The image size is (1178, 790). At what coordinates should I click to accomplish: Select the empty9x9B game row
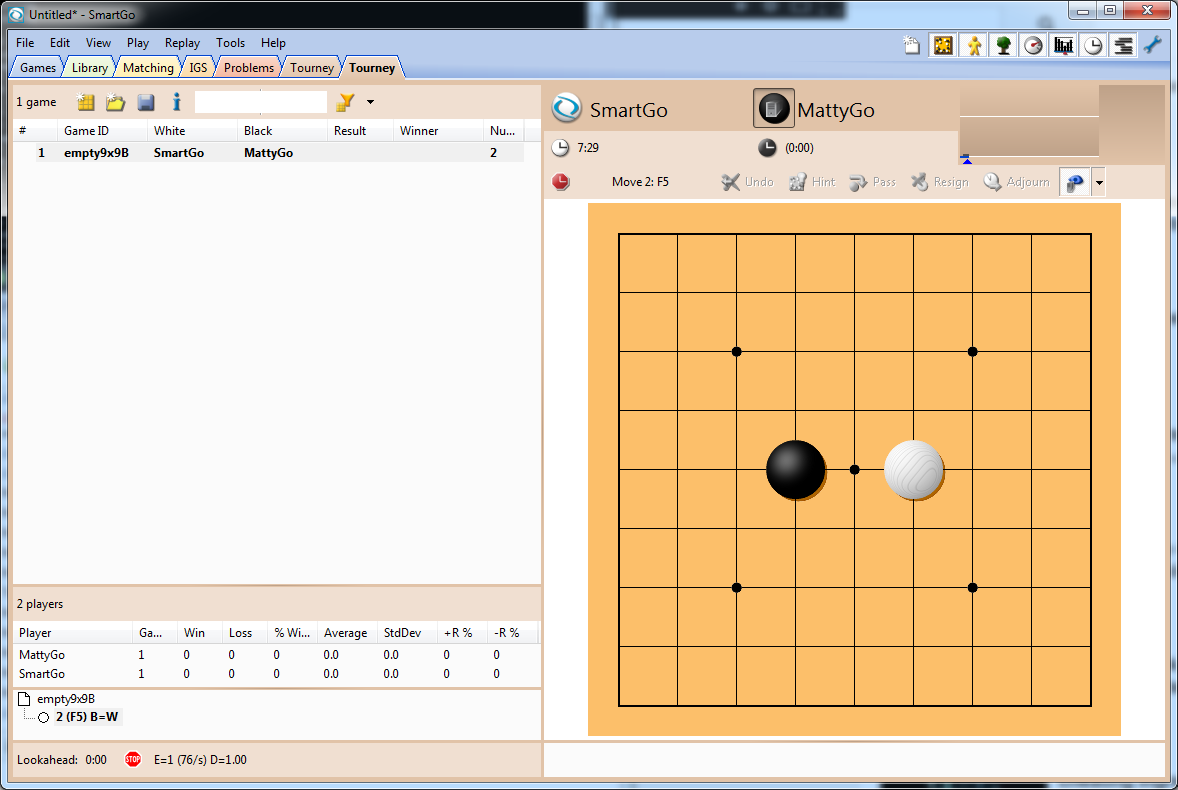coord(269,152)
